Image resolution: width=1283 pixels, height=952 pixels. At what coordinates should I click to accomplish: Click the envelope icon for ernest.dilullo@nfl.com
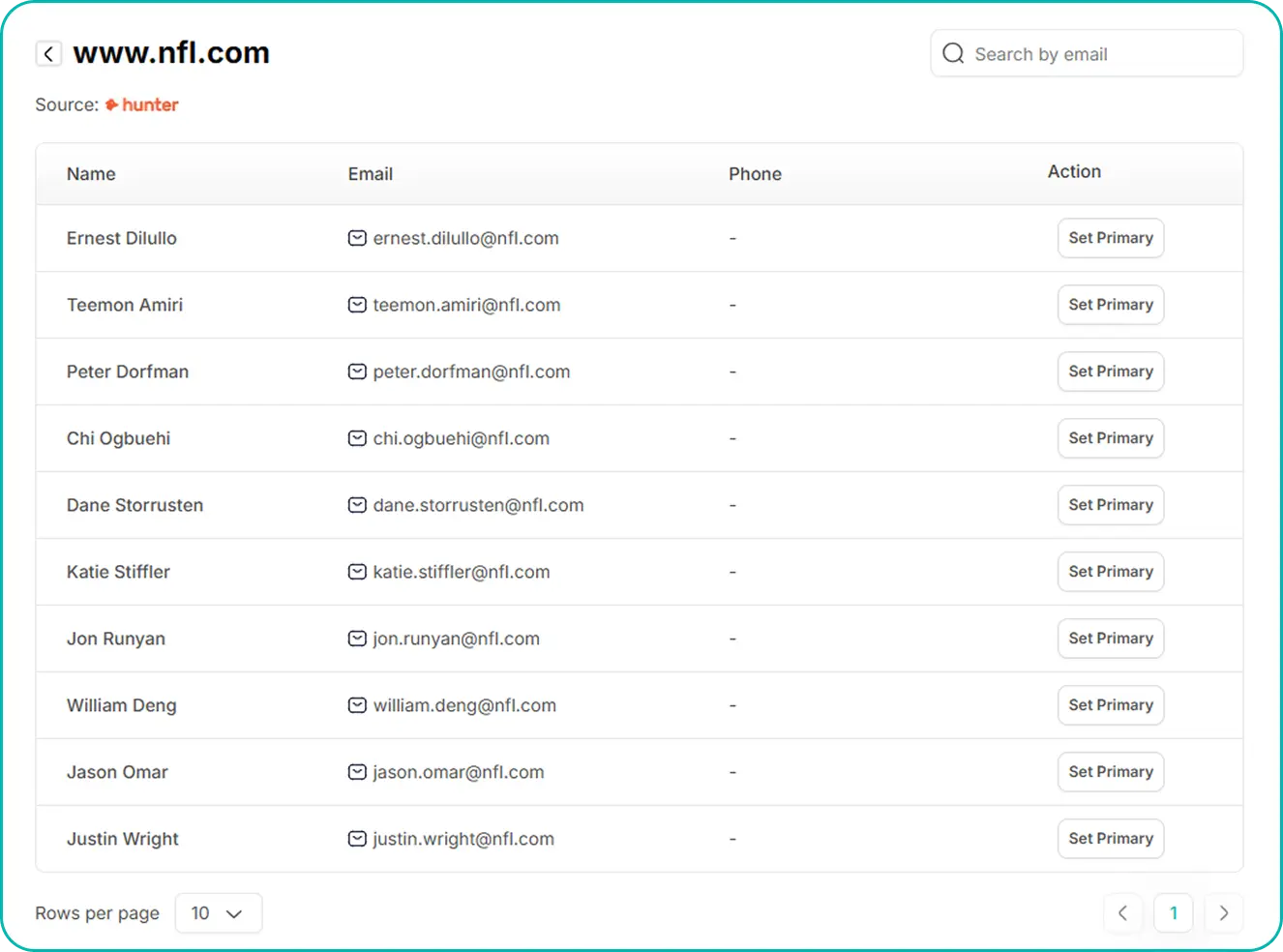coord(357,238)
